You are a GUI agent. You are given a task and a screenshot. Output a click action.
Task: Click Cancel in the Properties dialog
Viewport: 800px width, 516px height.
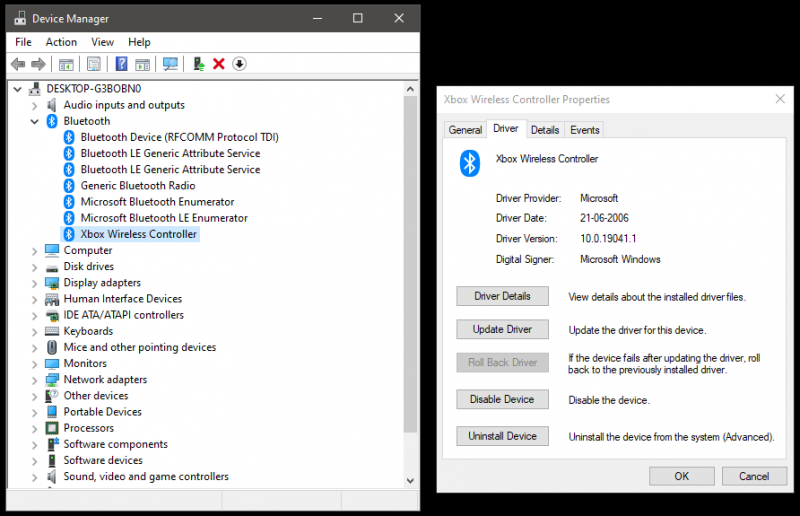point(754,476)
